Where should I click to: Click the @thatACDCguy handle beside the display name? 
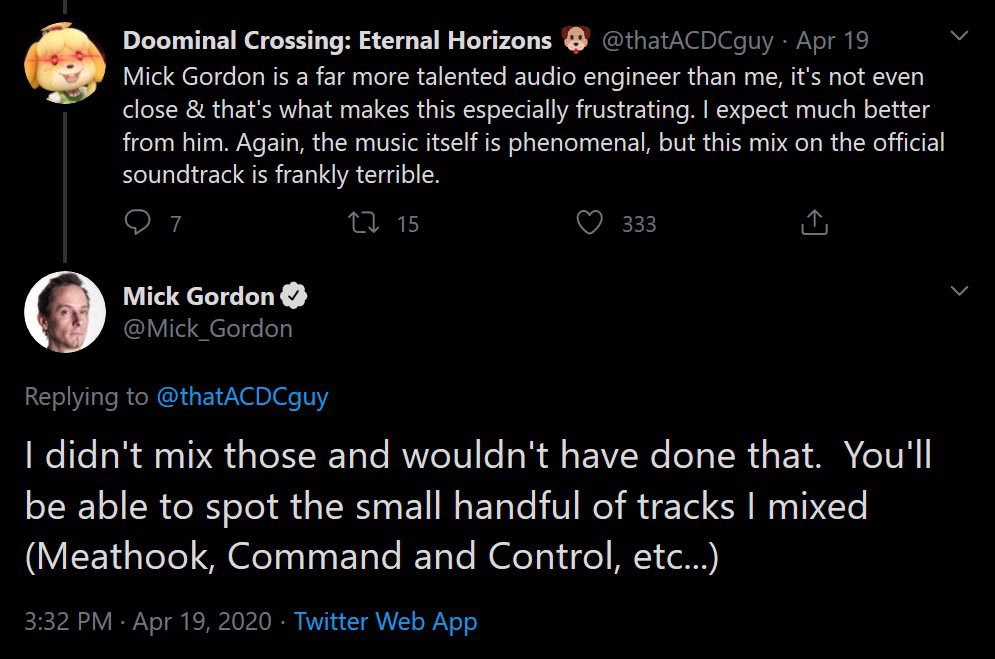(x=686, y=41)
